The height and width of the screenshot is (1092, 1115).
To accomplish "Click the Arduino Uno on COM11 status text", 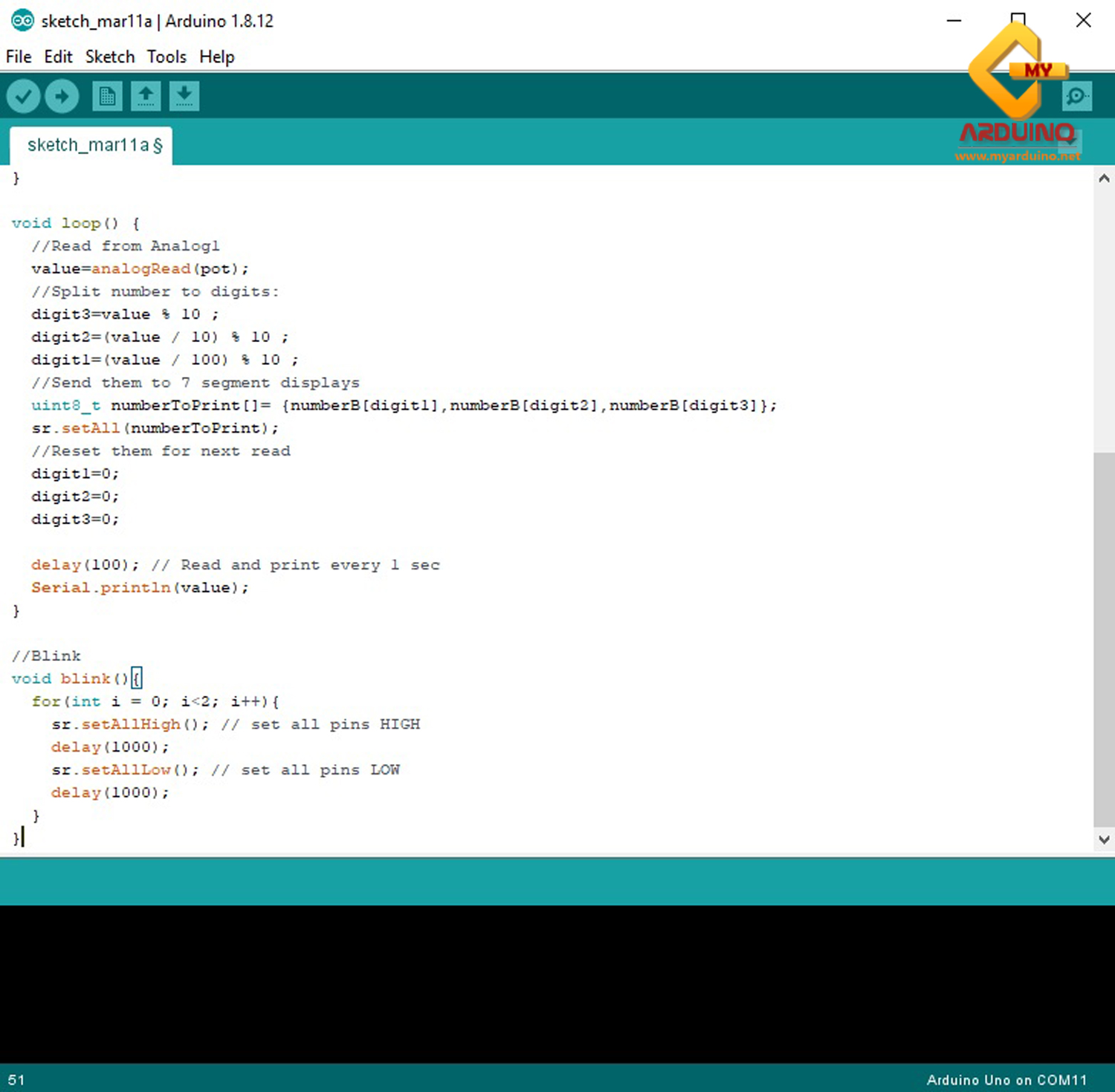I will [x=1008, y=1079].
